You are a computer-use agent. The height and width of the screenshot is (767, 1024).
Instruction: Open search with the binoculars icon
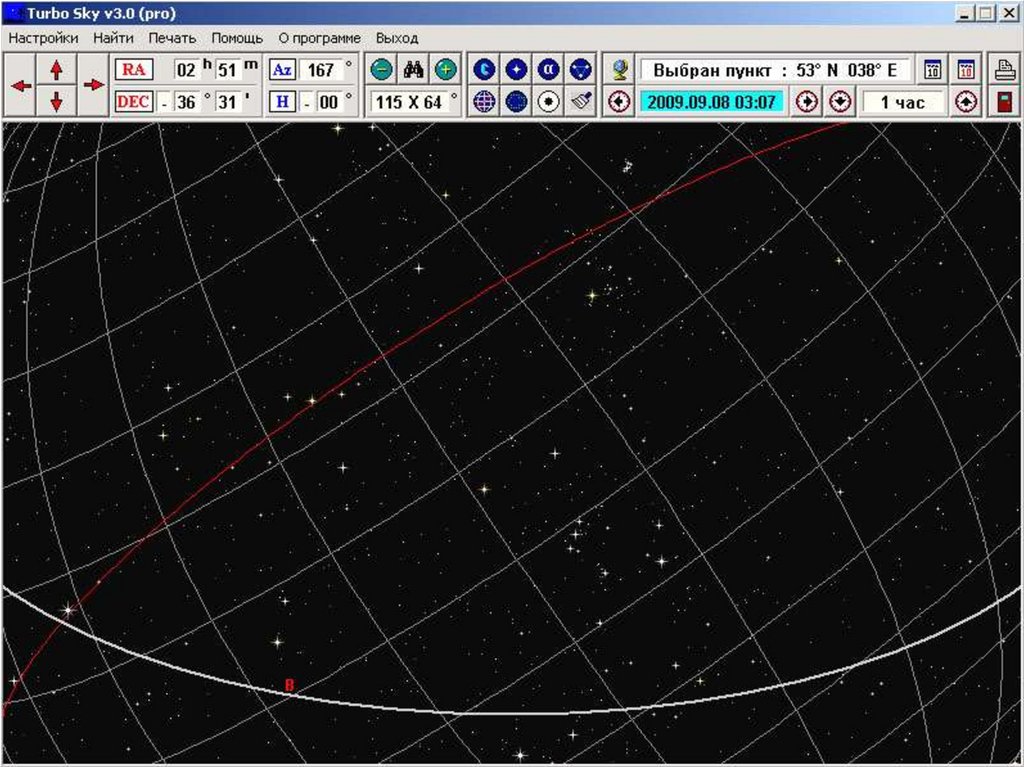pyautogui.click(x=413, y=70)
